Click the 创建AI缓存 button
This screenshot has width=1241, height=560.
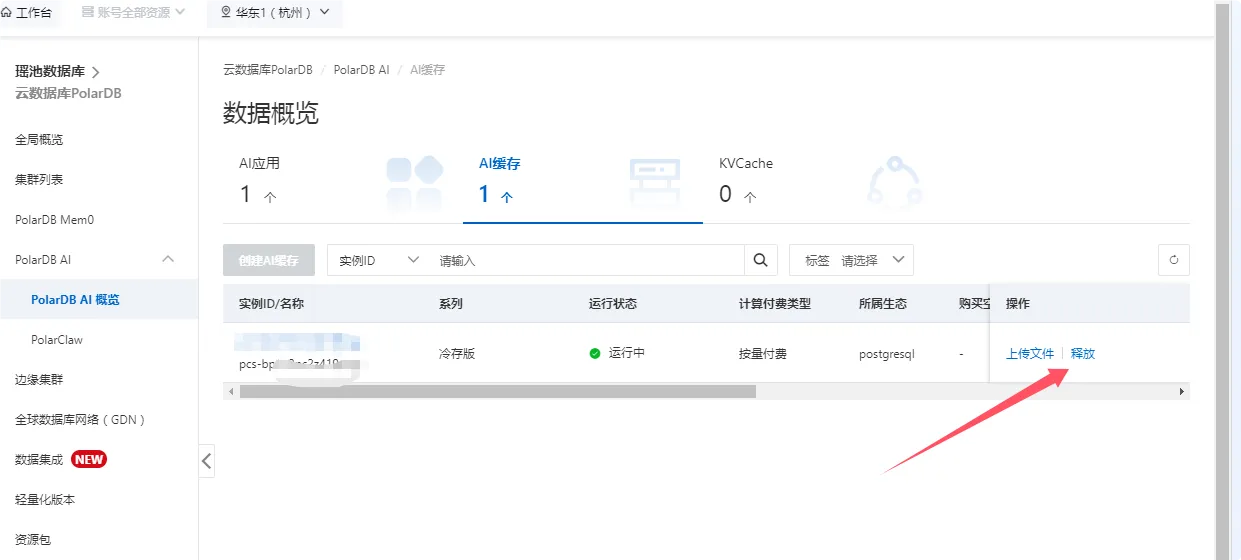[x=268, y=260]
